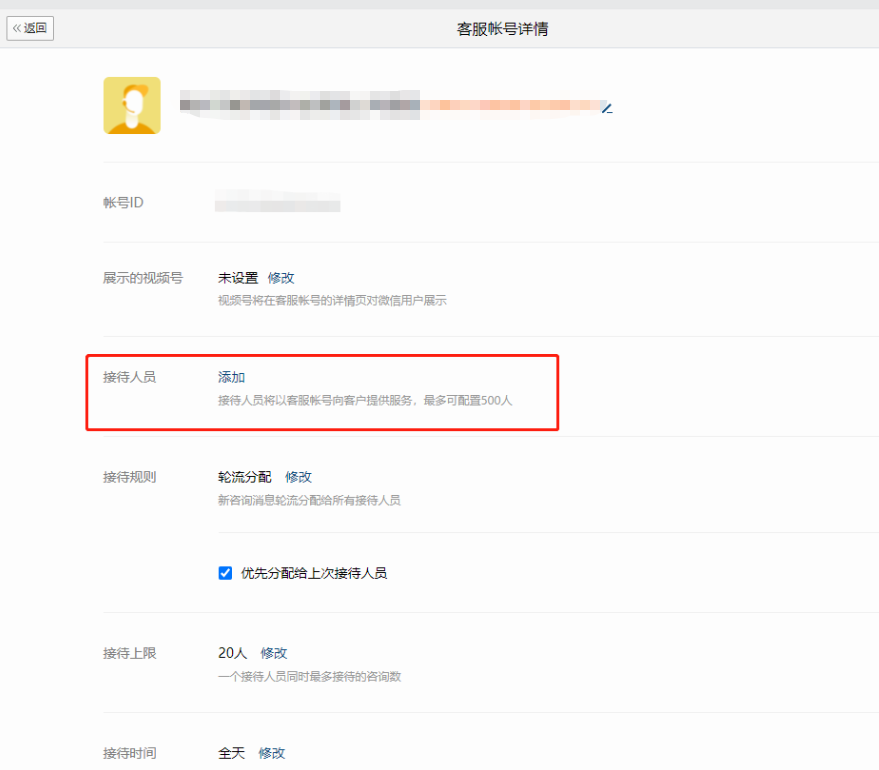
Task: Click the blurred account name text
Action: coord(390,104)
